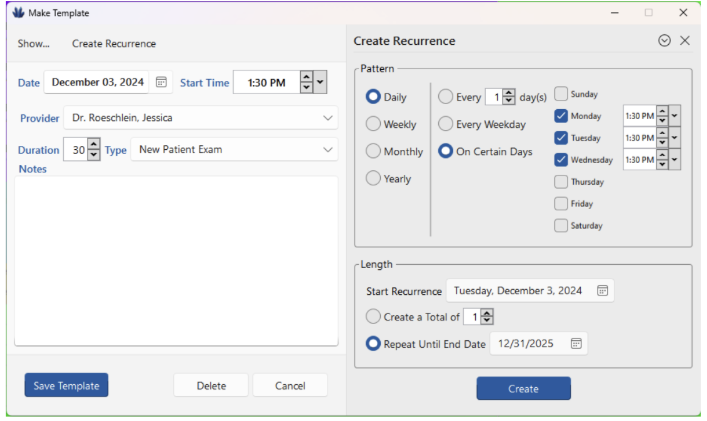Decrease the Create a Total of count

pos(487,321)
